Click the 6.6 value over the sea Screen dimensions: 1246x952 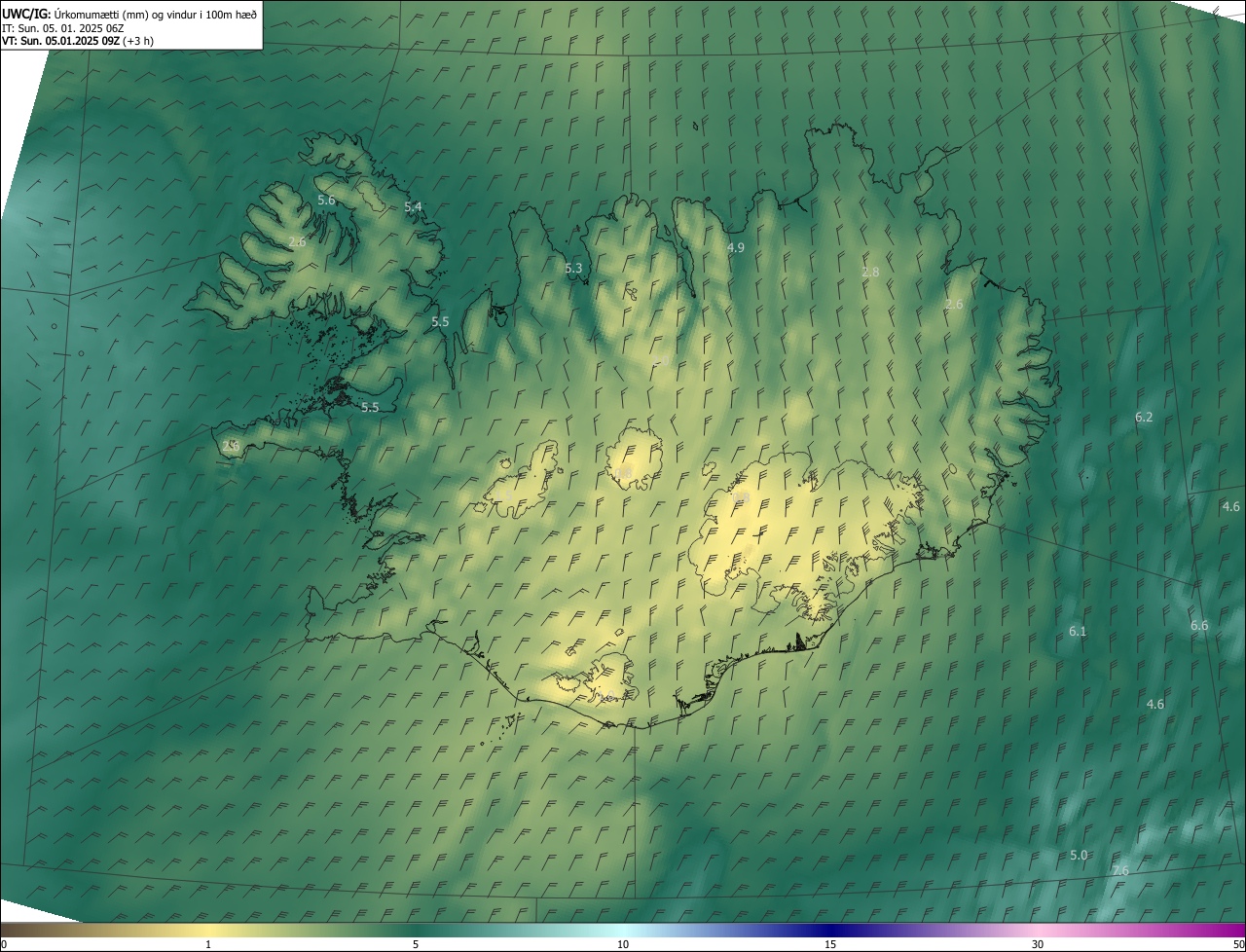point(1199,625)
